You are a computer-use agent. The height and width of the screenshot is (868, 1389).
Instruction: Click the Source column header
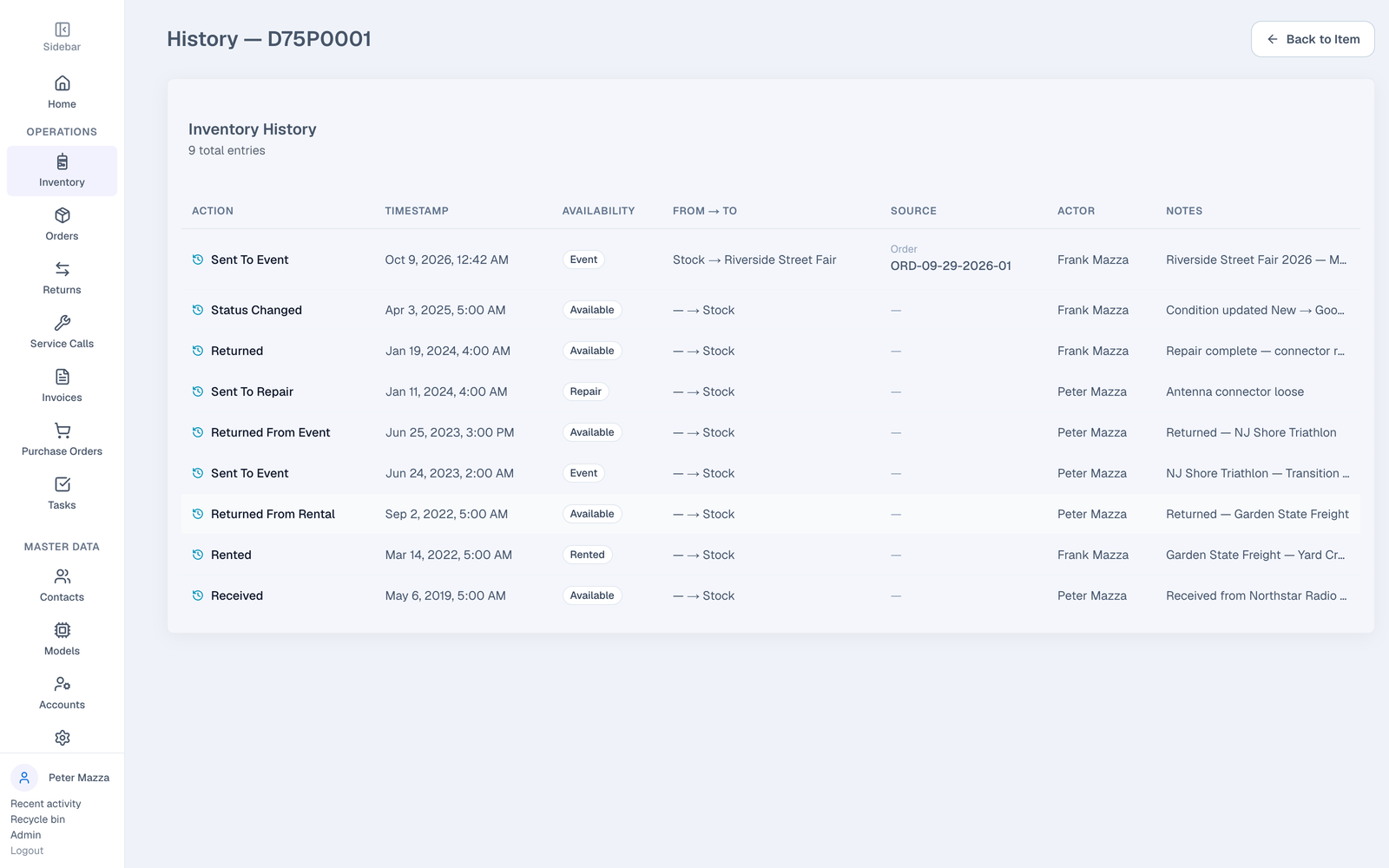[913, 211]
